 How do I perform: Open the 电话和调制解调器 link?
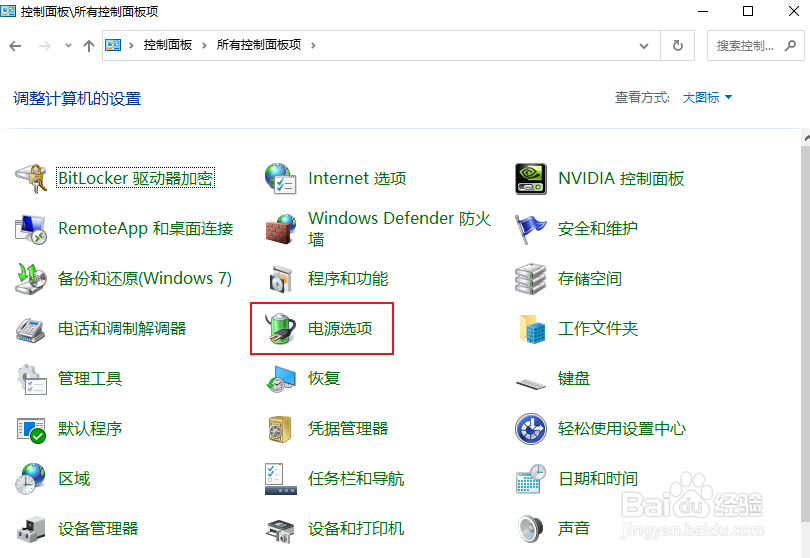pyautogui.click(x=122, y=329)
